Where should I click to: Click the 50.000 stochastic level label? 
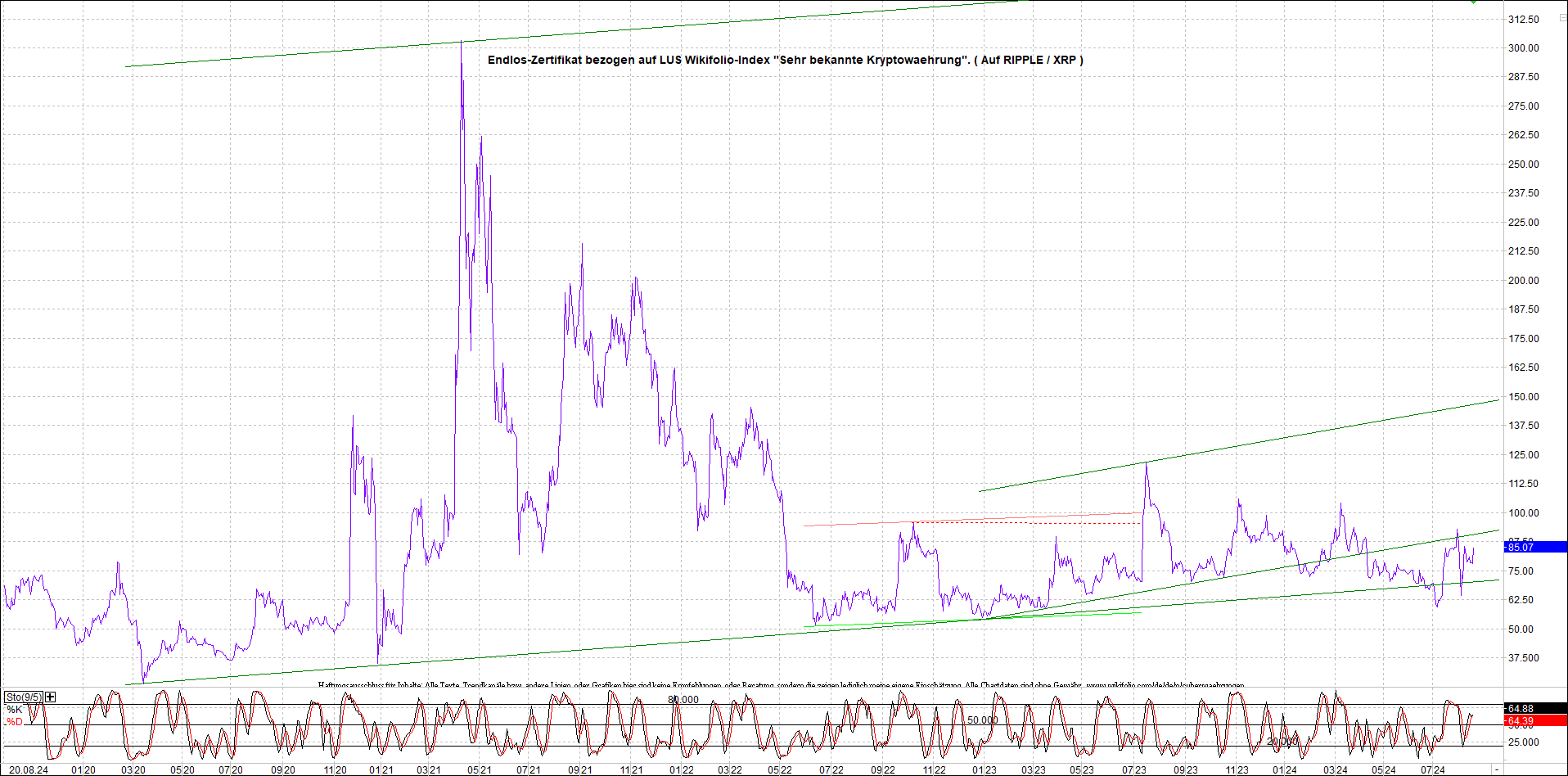983,720
